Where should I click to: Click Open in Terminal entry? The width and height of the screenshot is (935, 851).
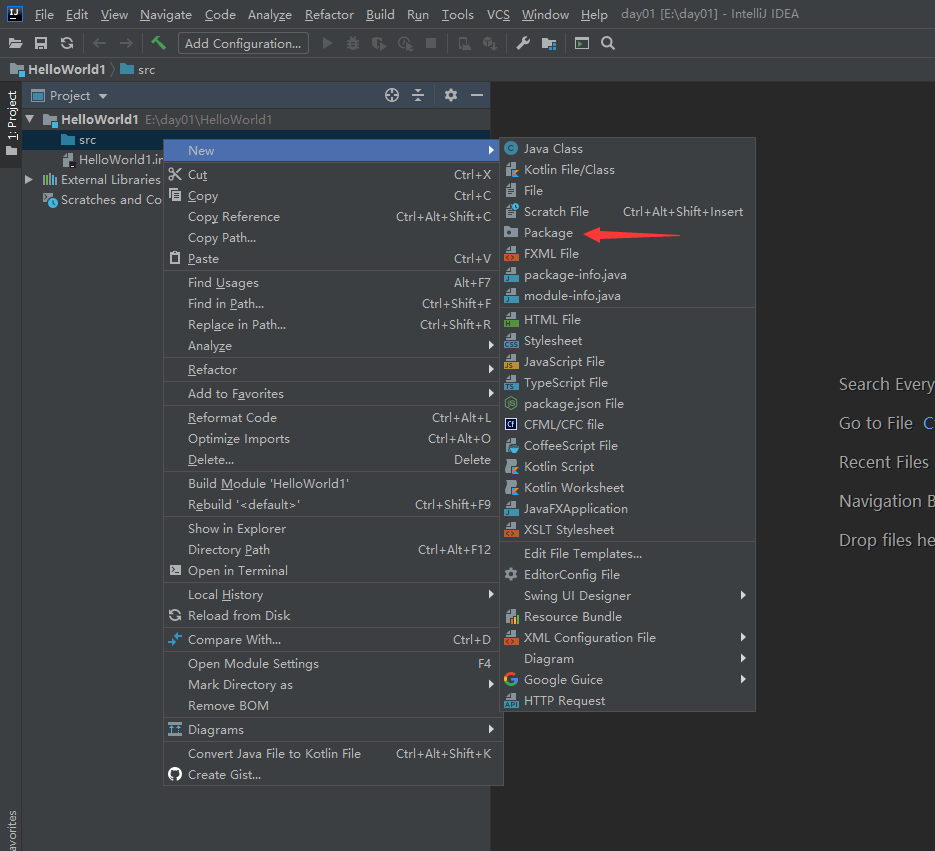point(332,571)
